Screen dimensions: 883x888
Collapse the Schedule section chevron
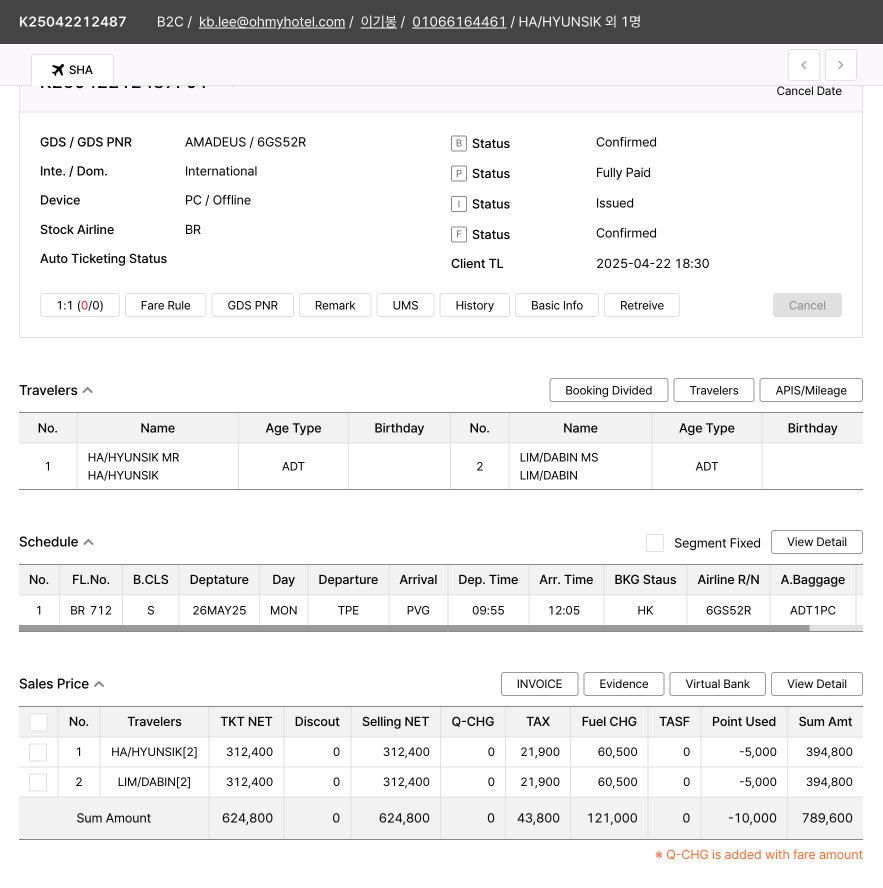point(89,542)
